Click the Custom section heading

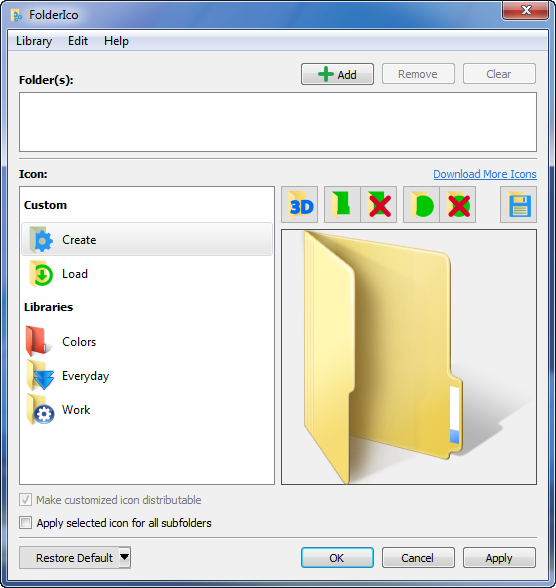pos(45,205)
